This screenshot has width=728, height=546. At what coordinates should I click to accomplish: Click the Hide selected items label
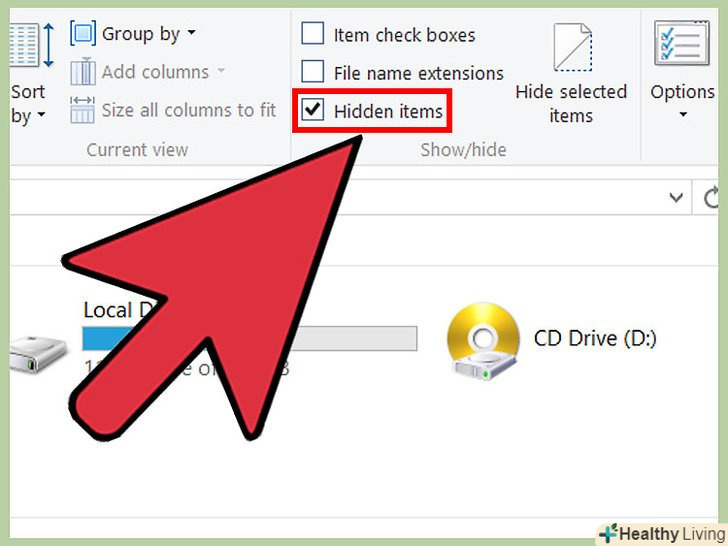click(x=571, y=104)
